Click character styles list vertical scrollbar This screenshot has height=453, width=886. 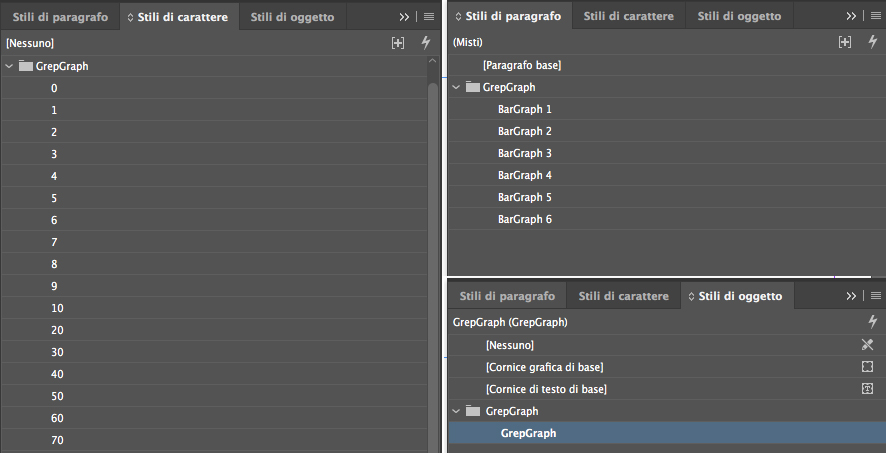click(433, 265)
